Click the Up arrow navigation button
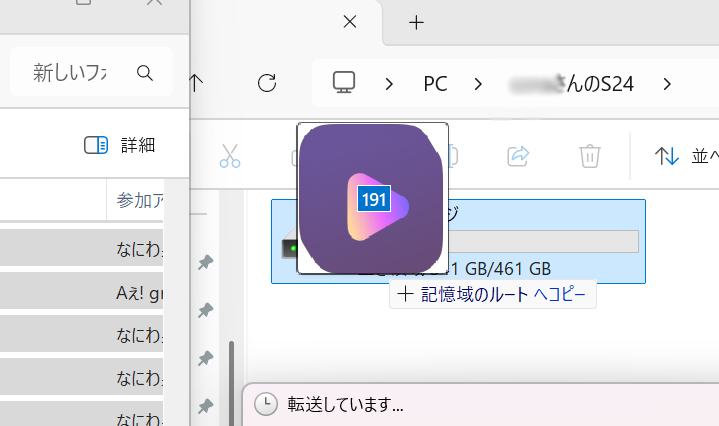 (x=197, y=83)
